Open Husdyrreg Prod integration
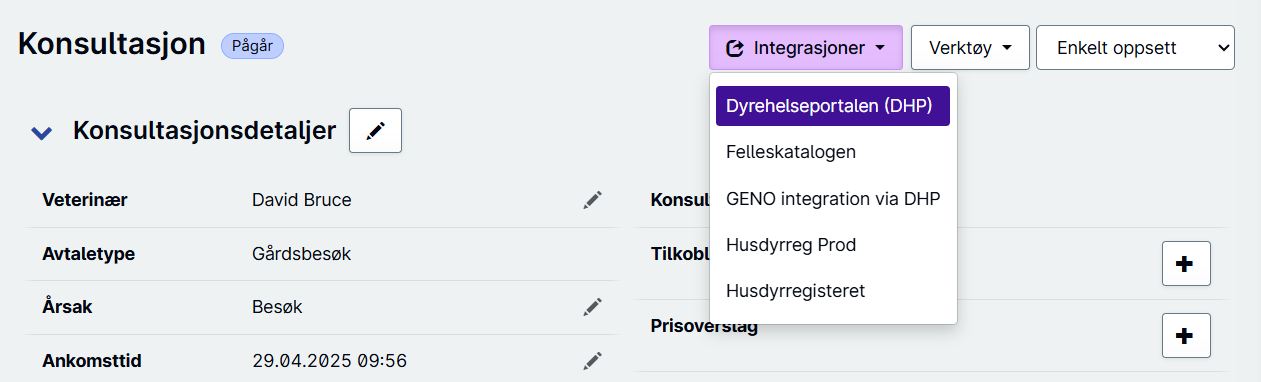 791,244
